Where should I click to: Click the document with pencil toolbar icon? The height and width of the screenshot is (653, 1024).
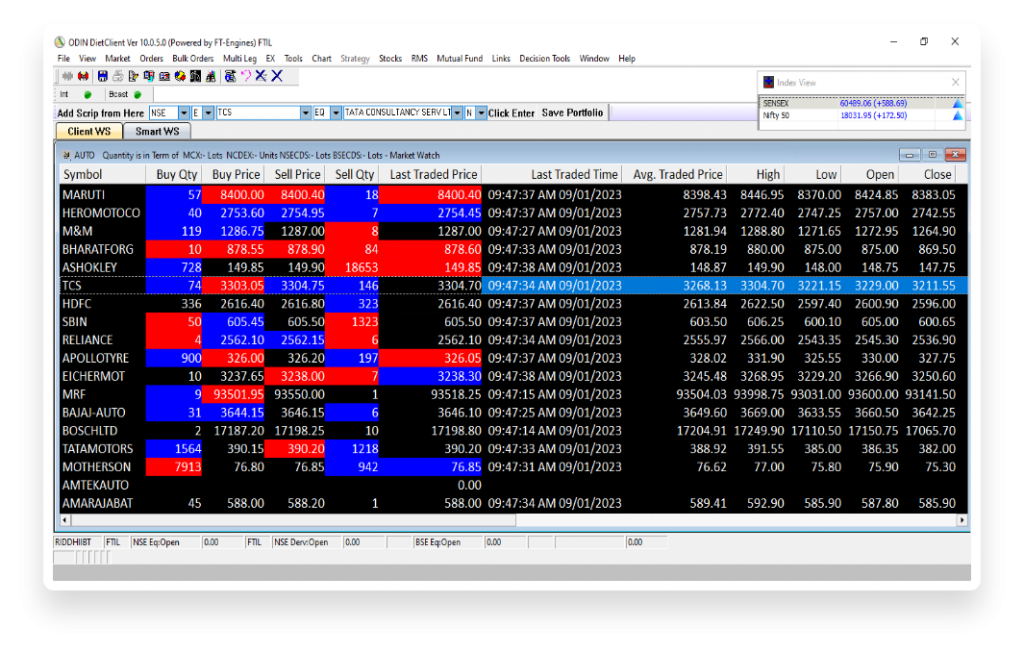(133, 76)
